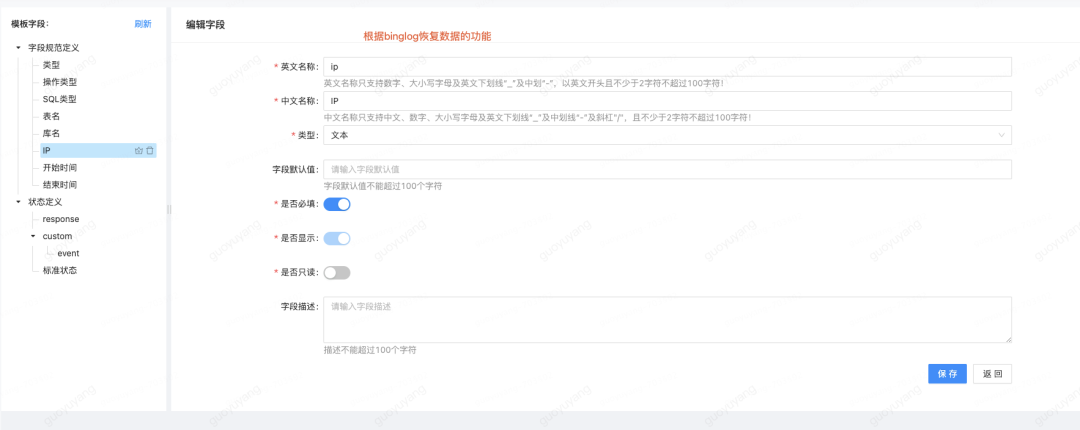Select the response tree item
This screenshot has height=430, width=1080.
pyautogui.click(x=61, y=219)
